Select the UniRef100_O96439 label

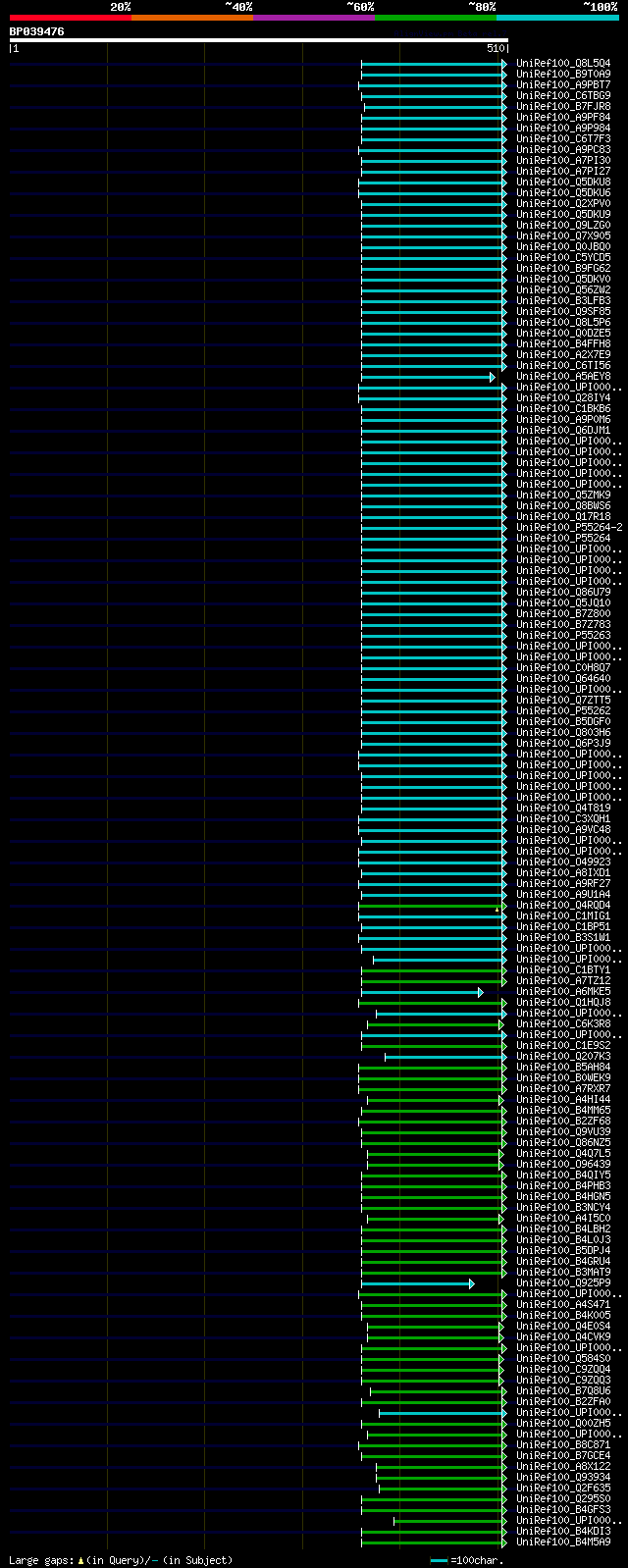pos(563,1165)
